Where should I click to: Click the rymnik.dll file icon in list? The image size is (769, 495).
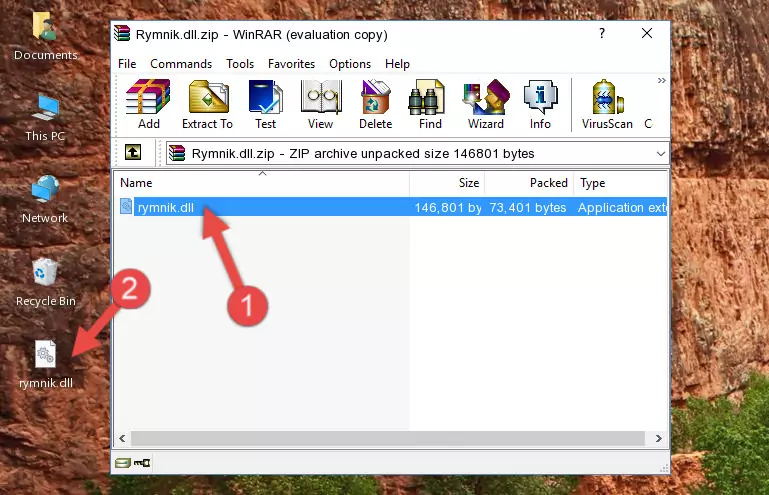(126, 207)
